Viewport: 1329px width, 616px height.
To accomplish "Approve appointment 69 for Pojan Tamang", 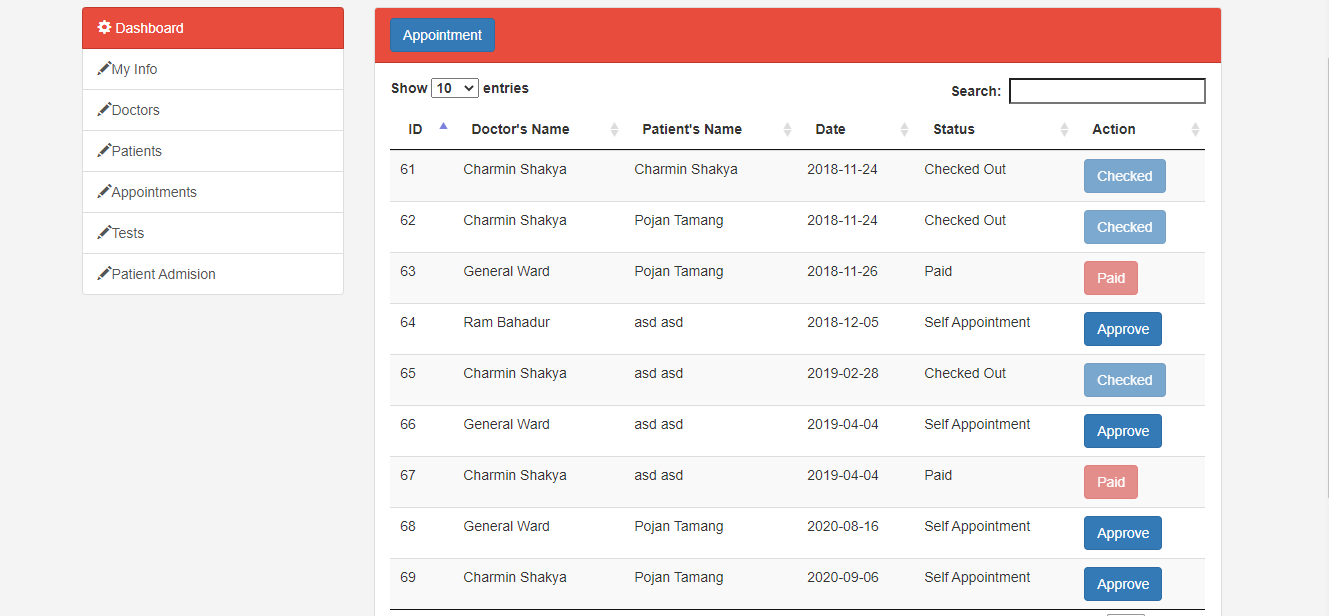I will 1122,584.
